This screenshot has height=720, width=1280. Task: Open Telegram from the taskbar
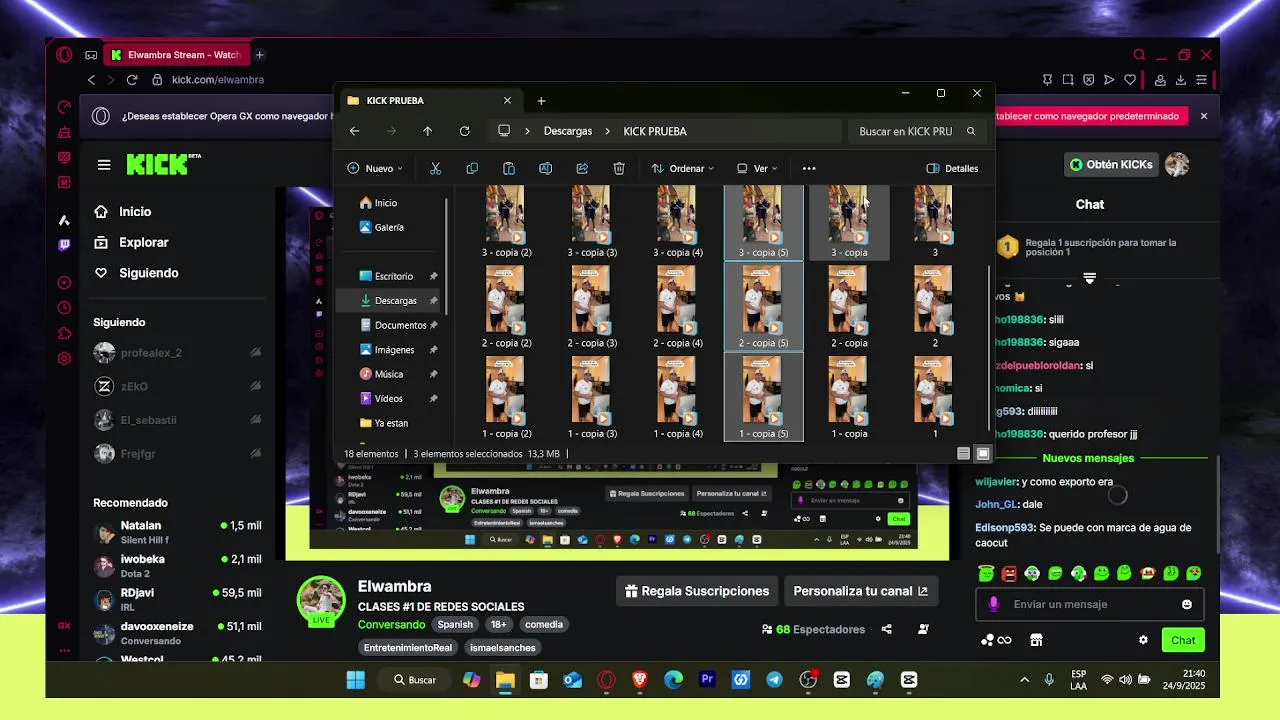(774, 679)
